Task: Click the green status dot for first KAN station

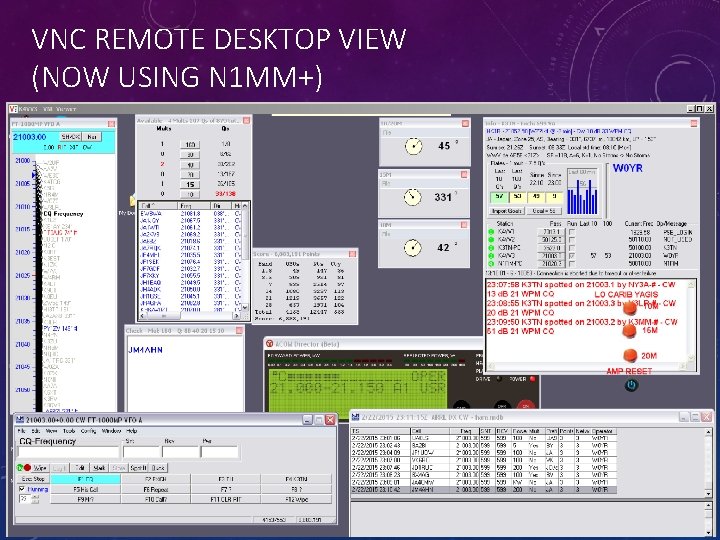Action: (x=491, y=232)
